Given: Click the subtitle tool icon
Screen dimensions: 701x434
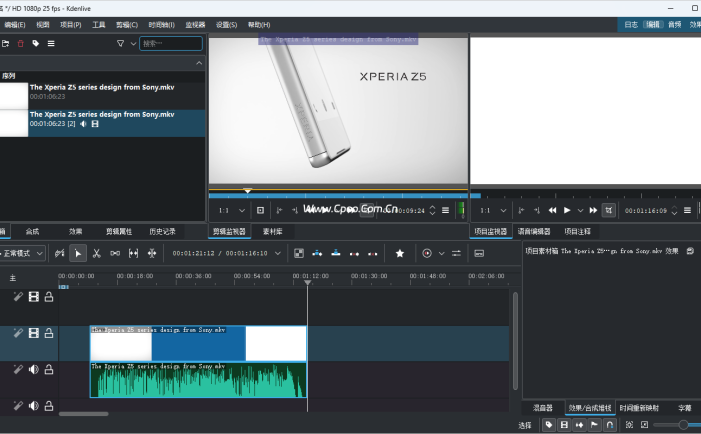Looking at the screenshot, I should (x=479, y=253).
